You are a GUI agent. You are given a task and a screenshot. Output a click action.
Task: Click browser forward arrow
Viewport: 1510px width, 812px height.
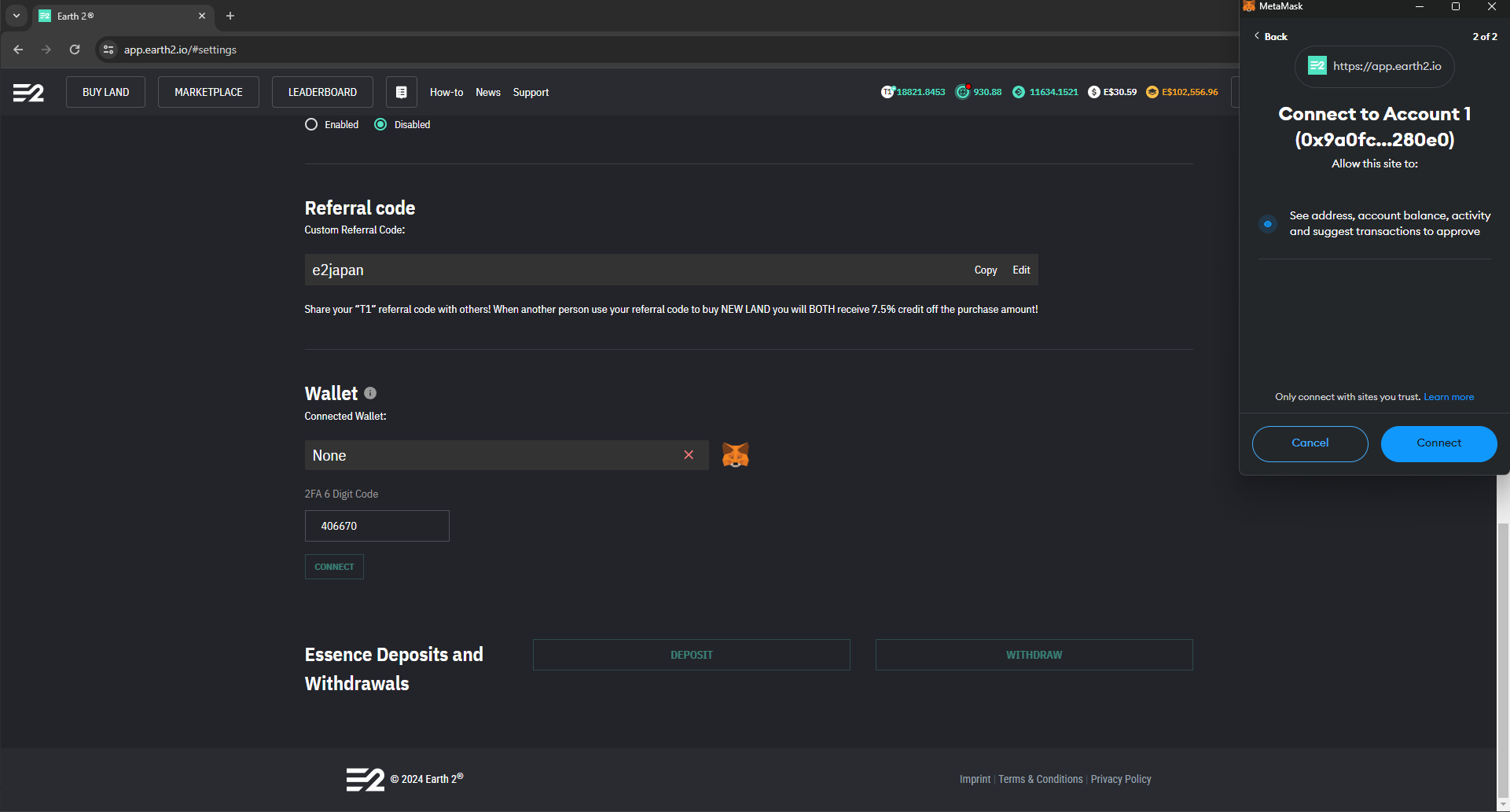point(46,50)
